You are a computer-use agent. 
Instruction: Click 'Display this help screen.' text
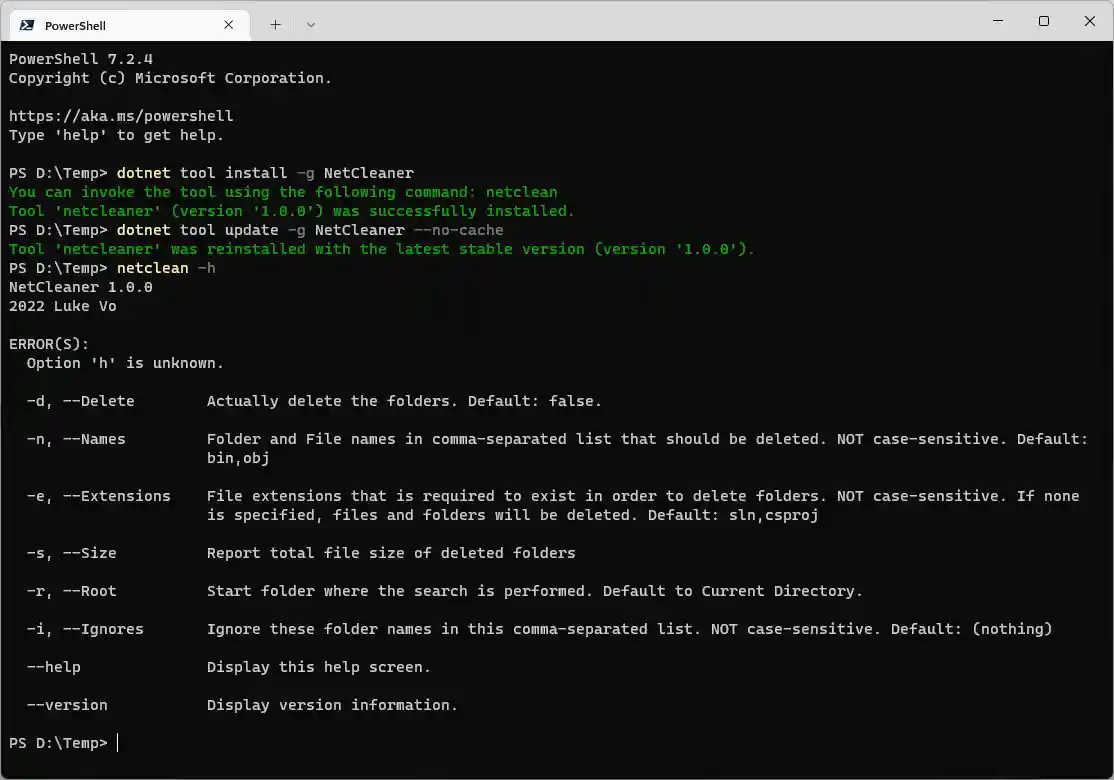(x=319, y=667)
